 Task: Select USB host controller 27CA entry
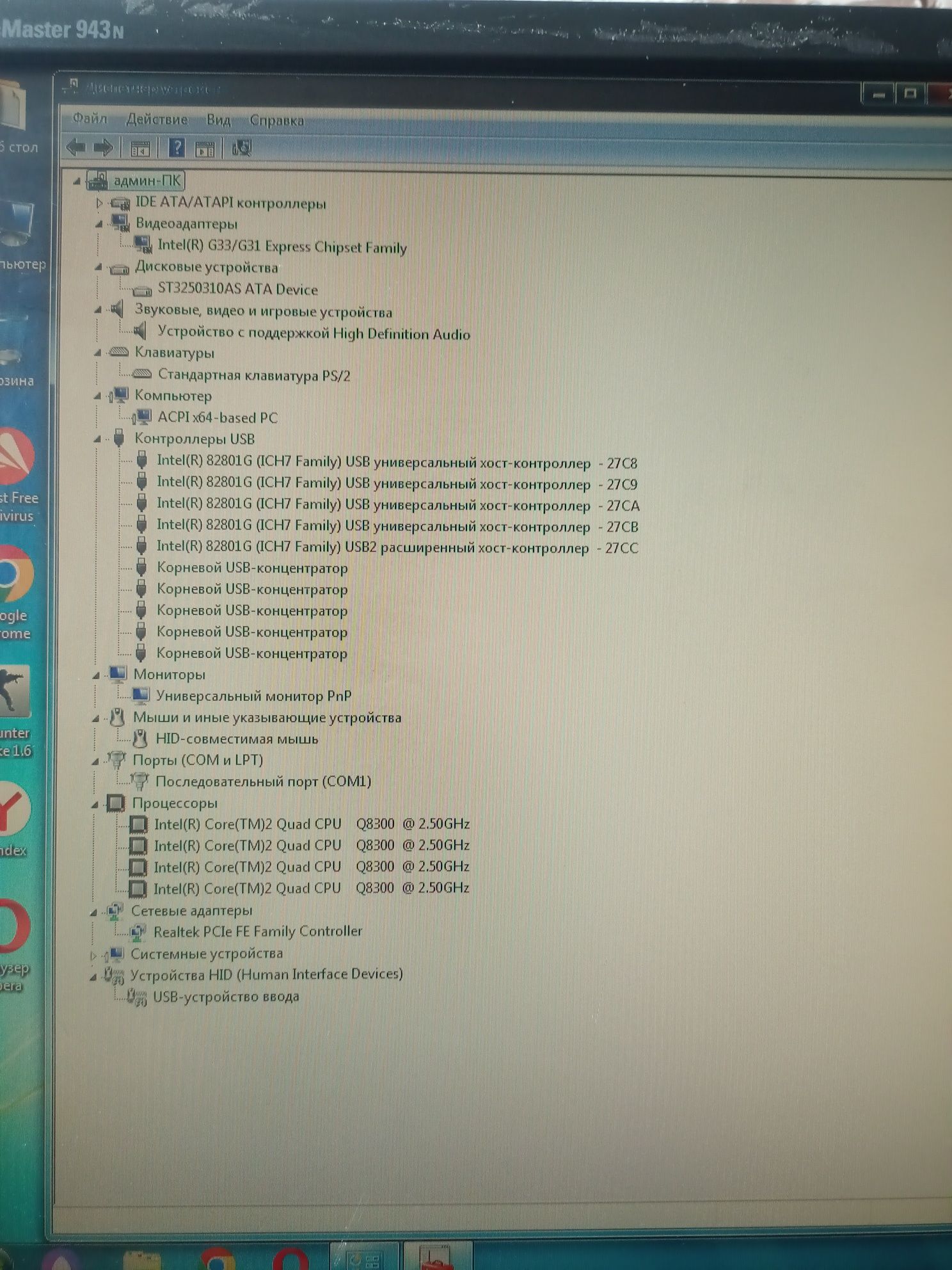tap(398, 504)
